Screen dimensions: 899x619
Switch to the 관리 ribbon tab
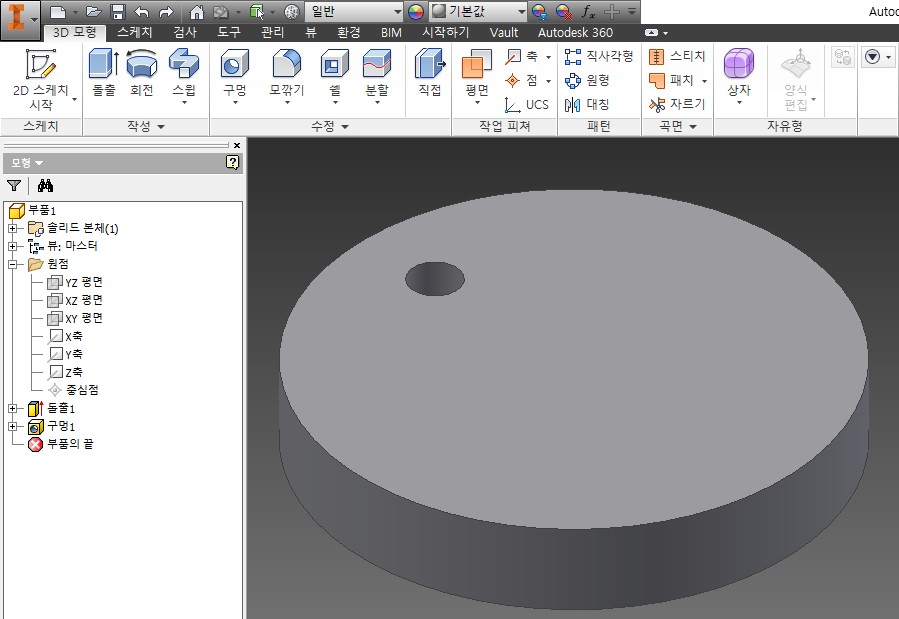tap(272, 32)
